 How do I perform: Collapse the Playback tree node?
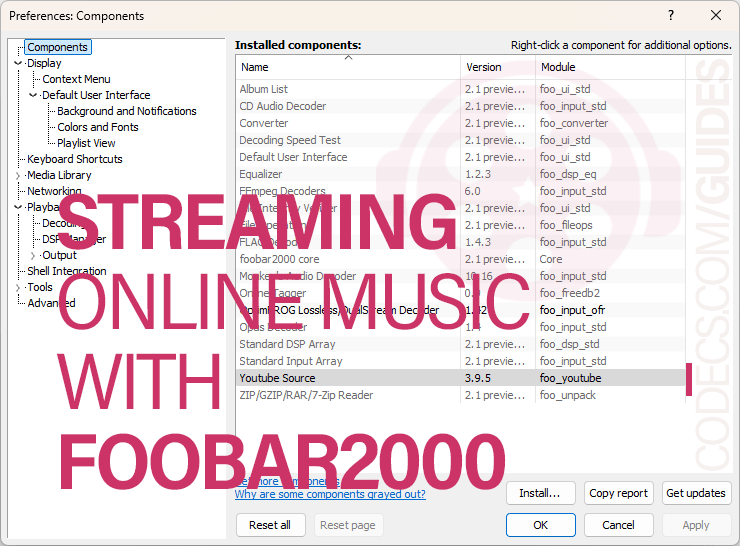point(18,207)
